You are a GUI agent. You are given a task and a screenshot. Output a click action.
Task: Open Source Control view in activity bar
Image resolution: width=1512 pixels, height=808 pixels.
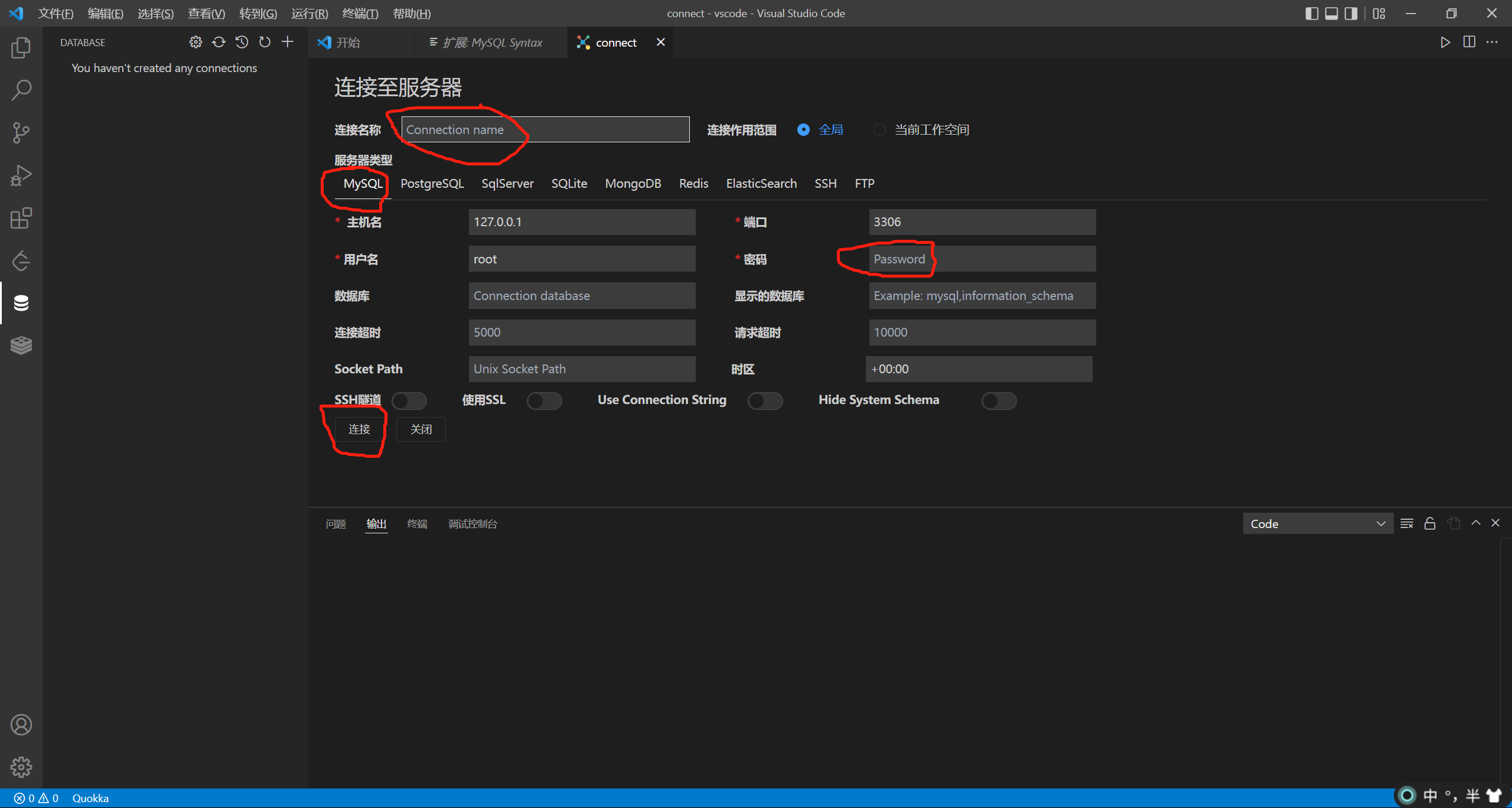[x=21, y=133]
